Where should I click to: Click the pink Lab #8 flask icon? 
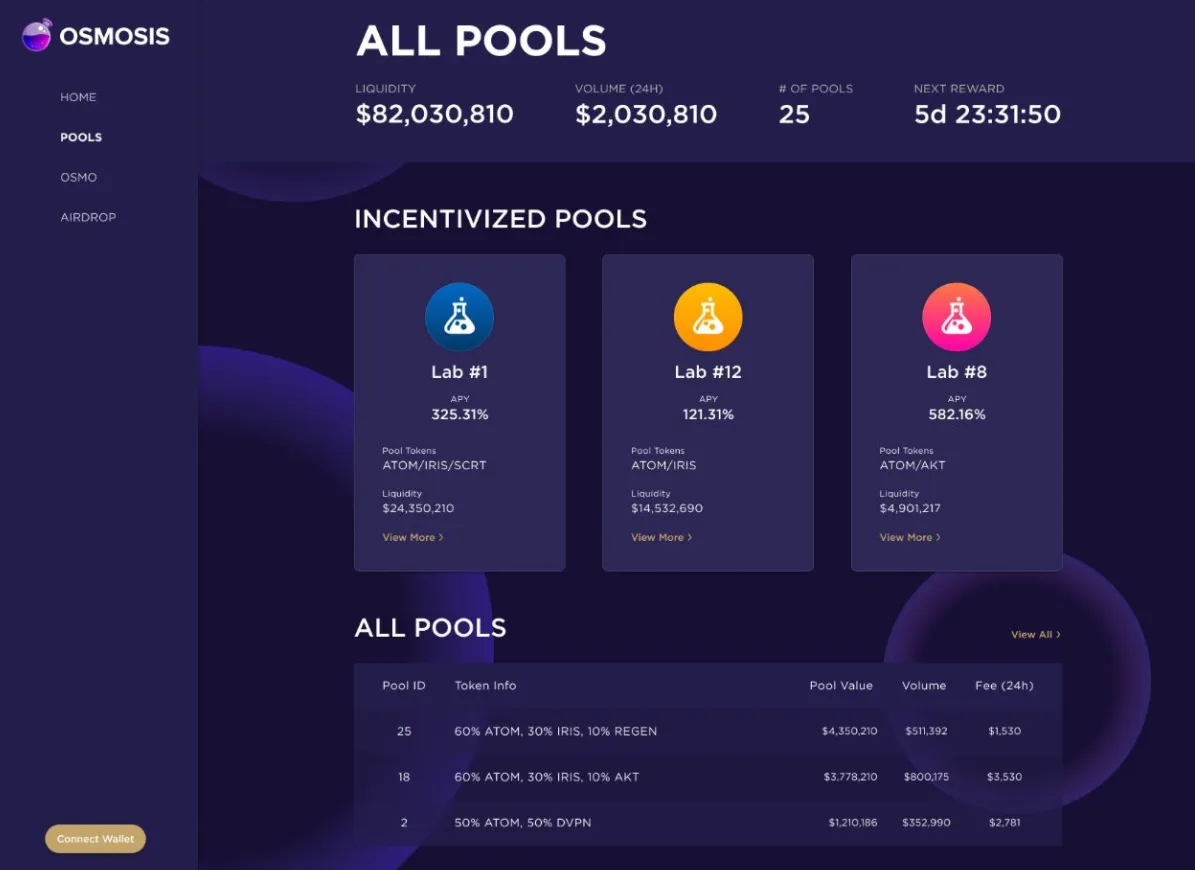tap(956, 317)
